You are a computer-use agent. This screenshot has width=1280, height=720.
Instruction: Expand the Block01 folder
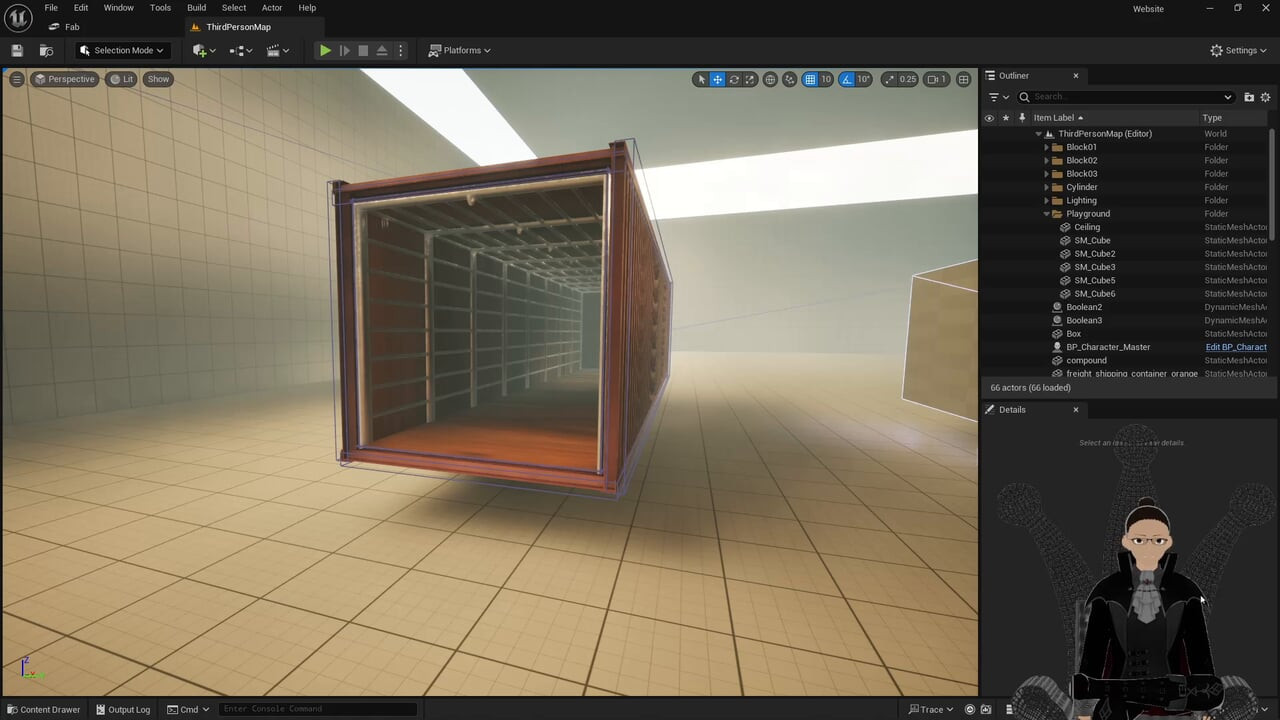pos(1047,147)
